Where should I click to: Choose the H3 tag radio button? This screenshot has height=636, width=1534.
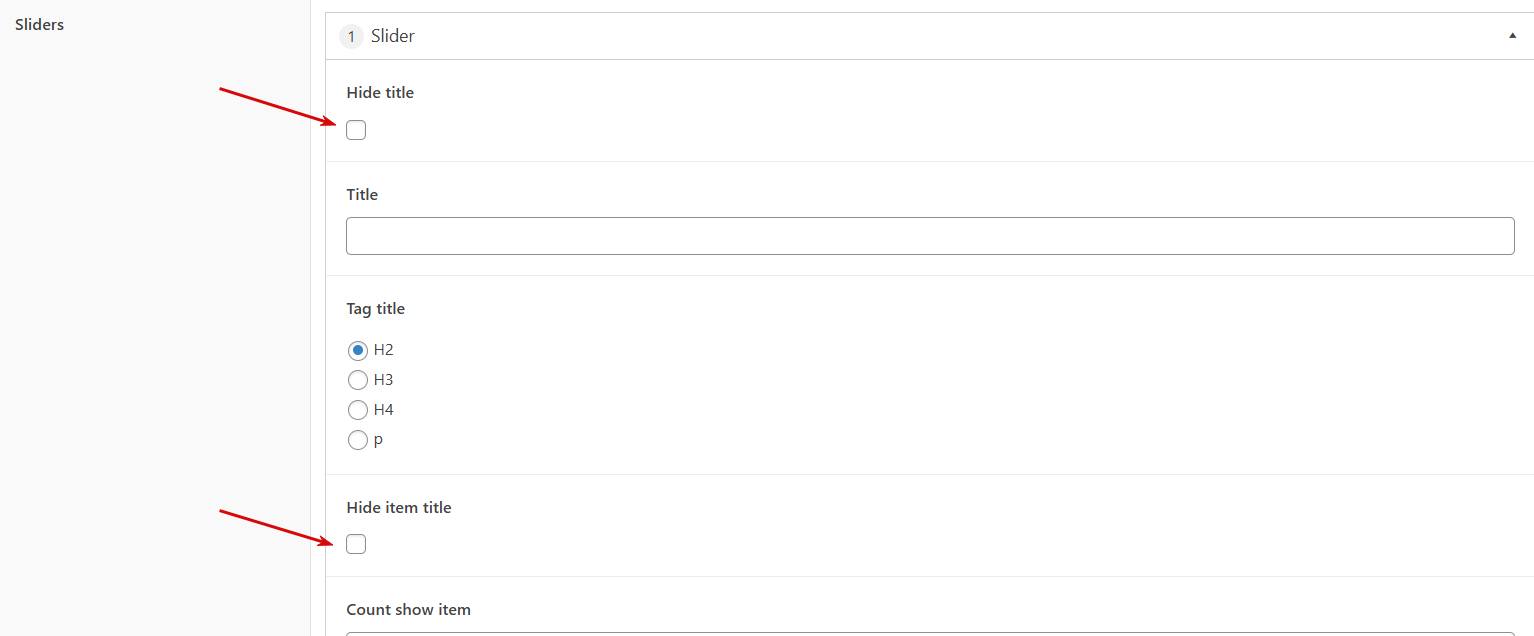(357, 380)
